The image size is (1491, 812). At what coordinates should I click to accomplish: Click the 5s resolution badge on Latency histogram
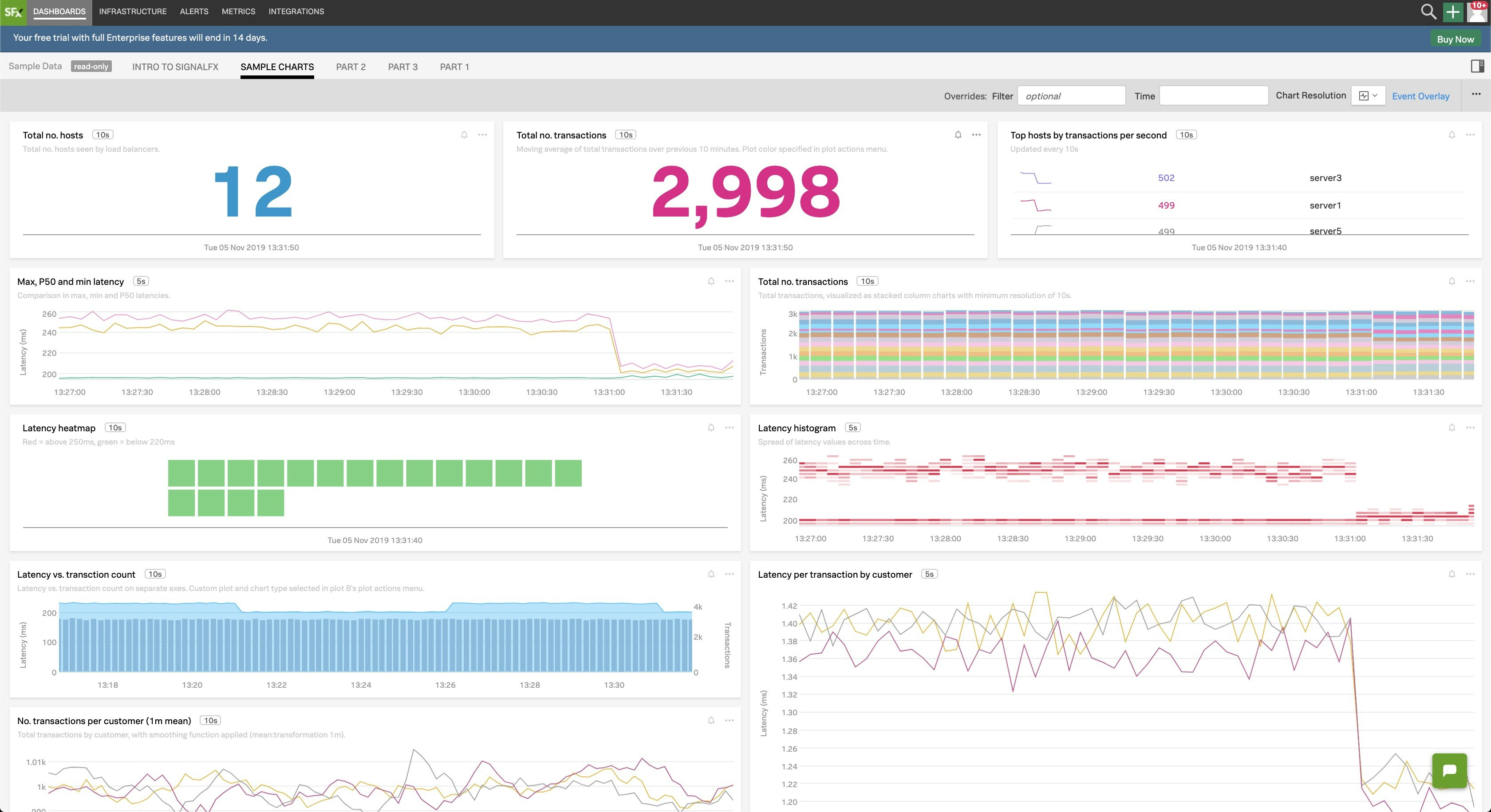852,428
